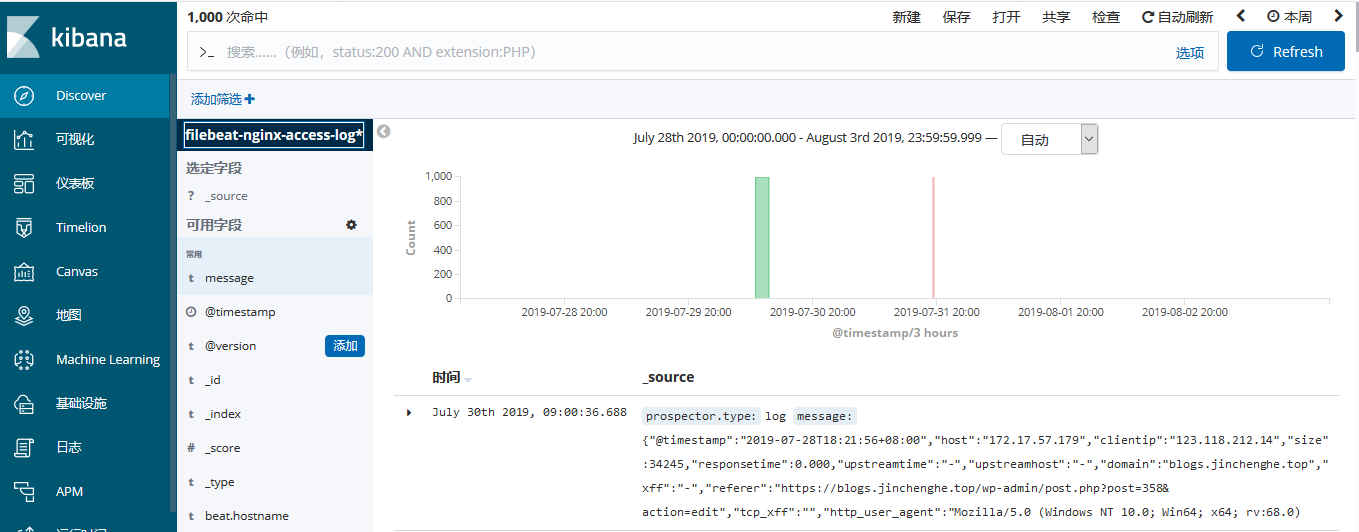Click the 添加 button next to @version
The width and height of the screenshot is (1359, 532).
[345, 346]
